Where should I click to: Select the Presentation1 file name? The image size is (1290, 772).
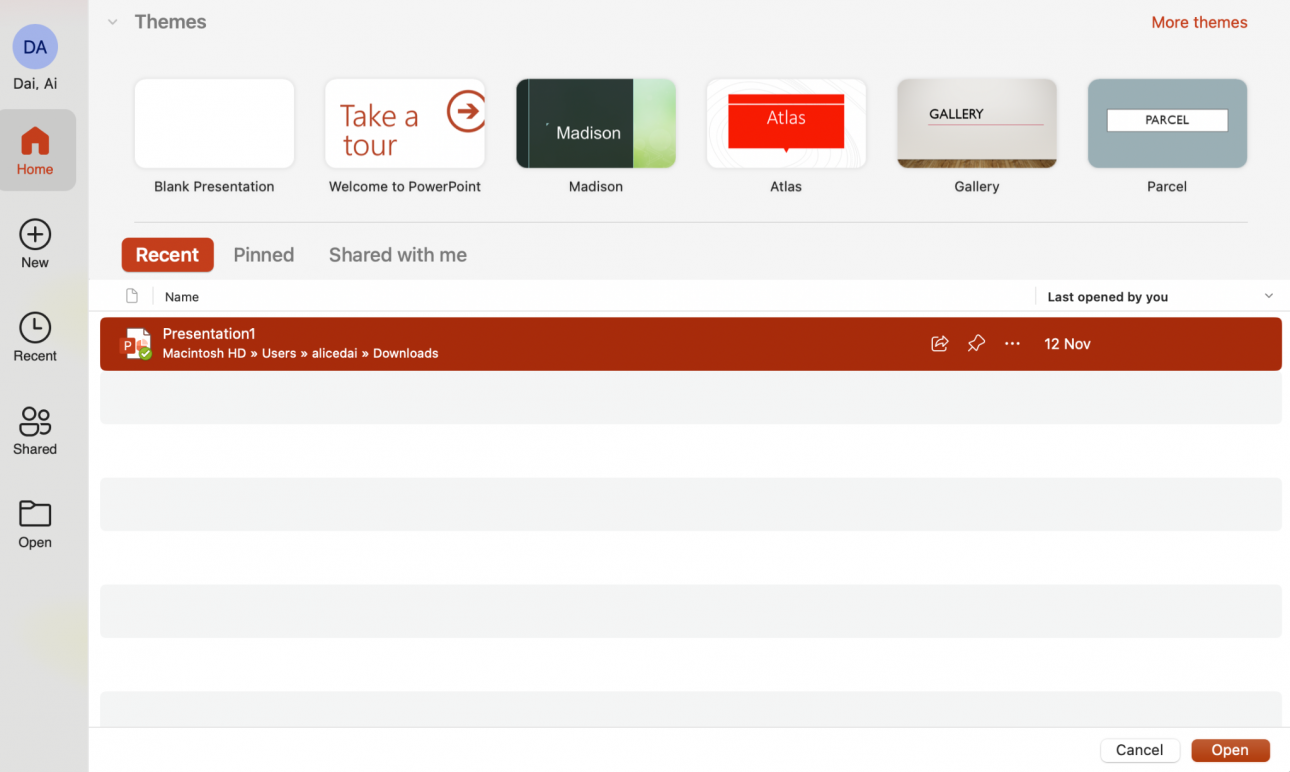click(x=209, y=334)
